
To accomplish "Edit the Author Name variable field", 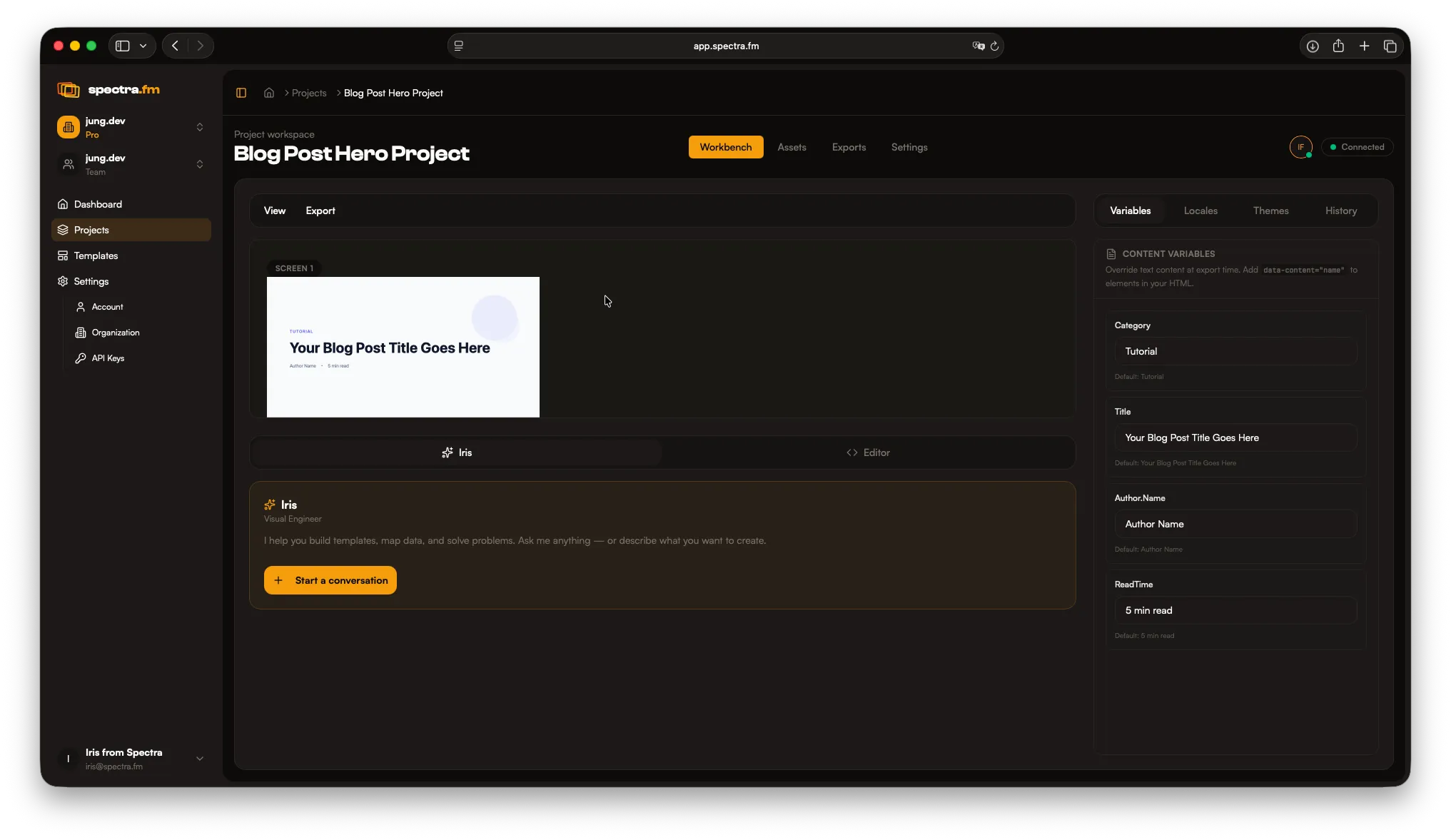I will [x=1235, y=524].
